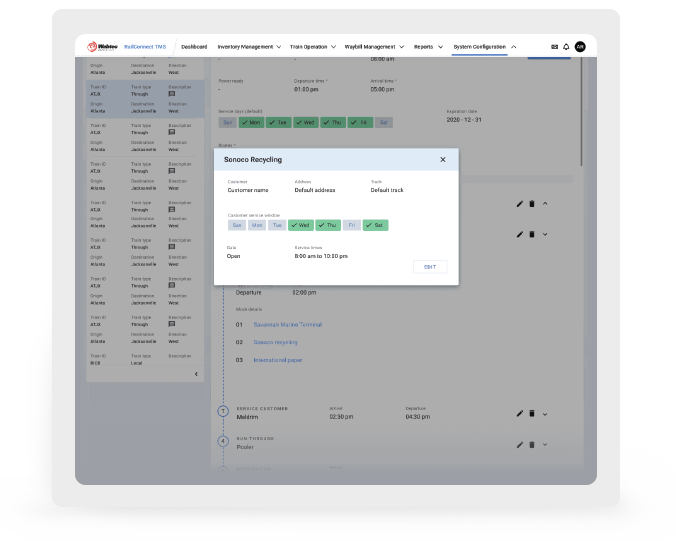This screenshot has width=676, height=541.
Task: Delete the Meldrim service customer stop
Action: [x=532, y=413]
